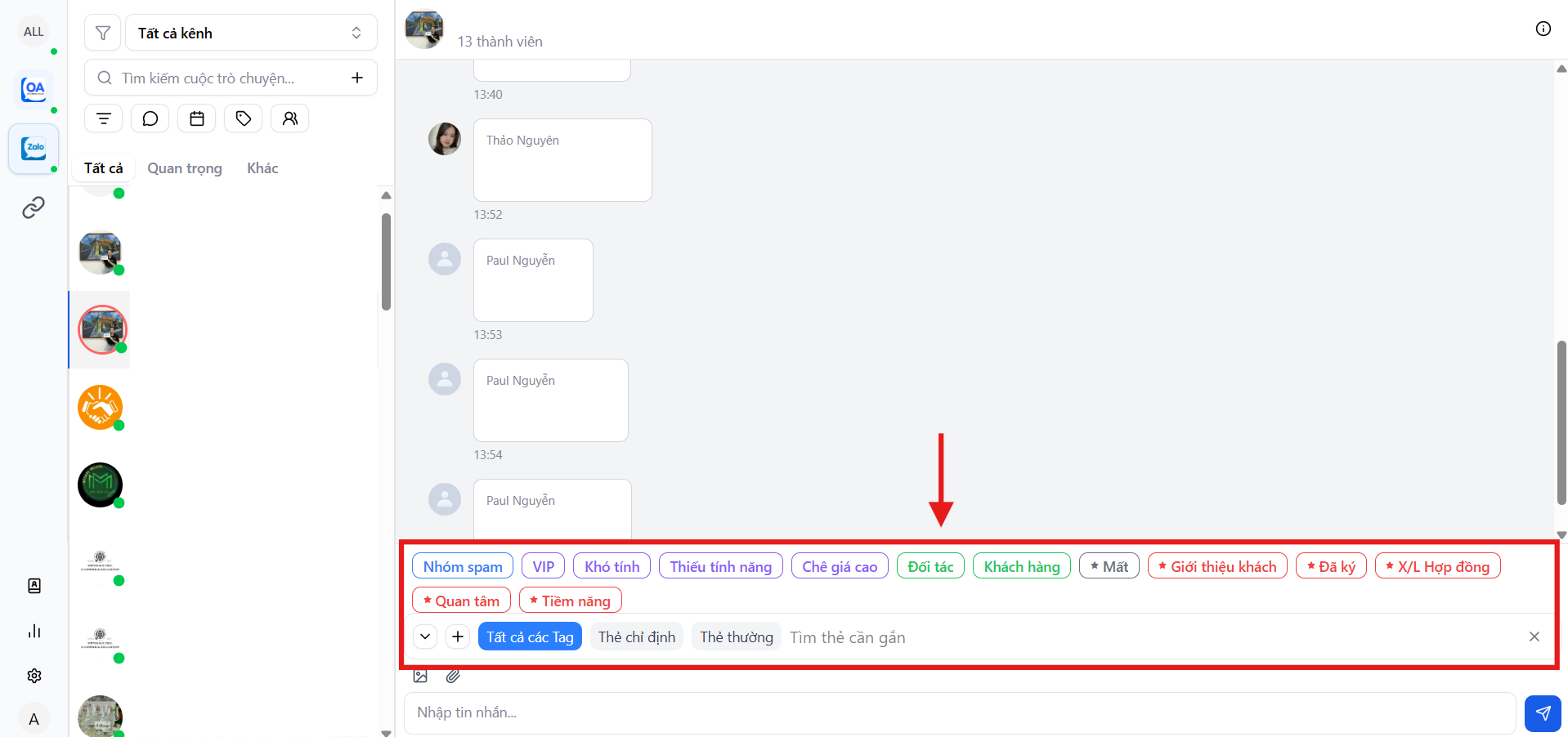This screenshot has width=1568, height=737.
Task: Expand the Tất cả kênh dropdown
Action: pyautogui.click(x=250, y=33)
